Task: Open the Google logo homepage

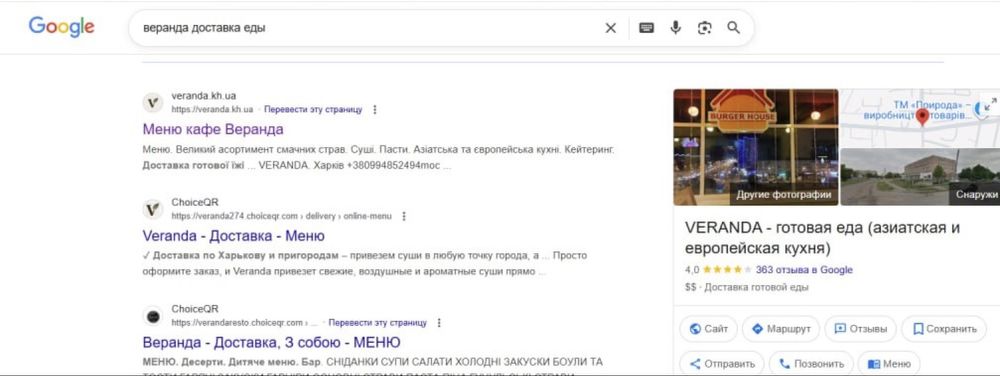Action: click(x=62, y=27)
